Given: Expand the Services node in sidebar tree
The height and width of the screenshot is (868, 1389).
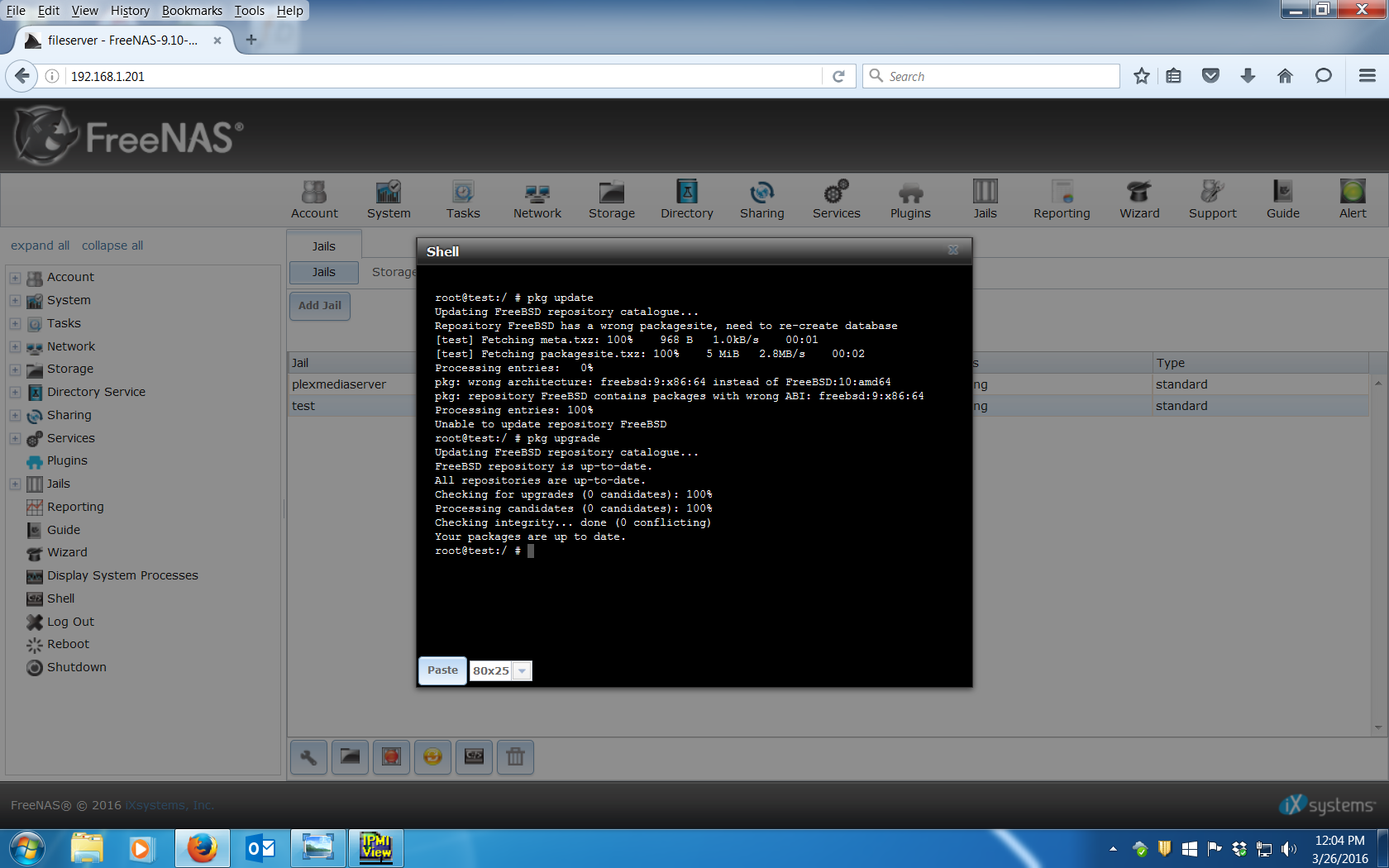Looking at the screenshot, I should [15, 439].
